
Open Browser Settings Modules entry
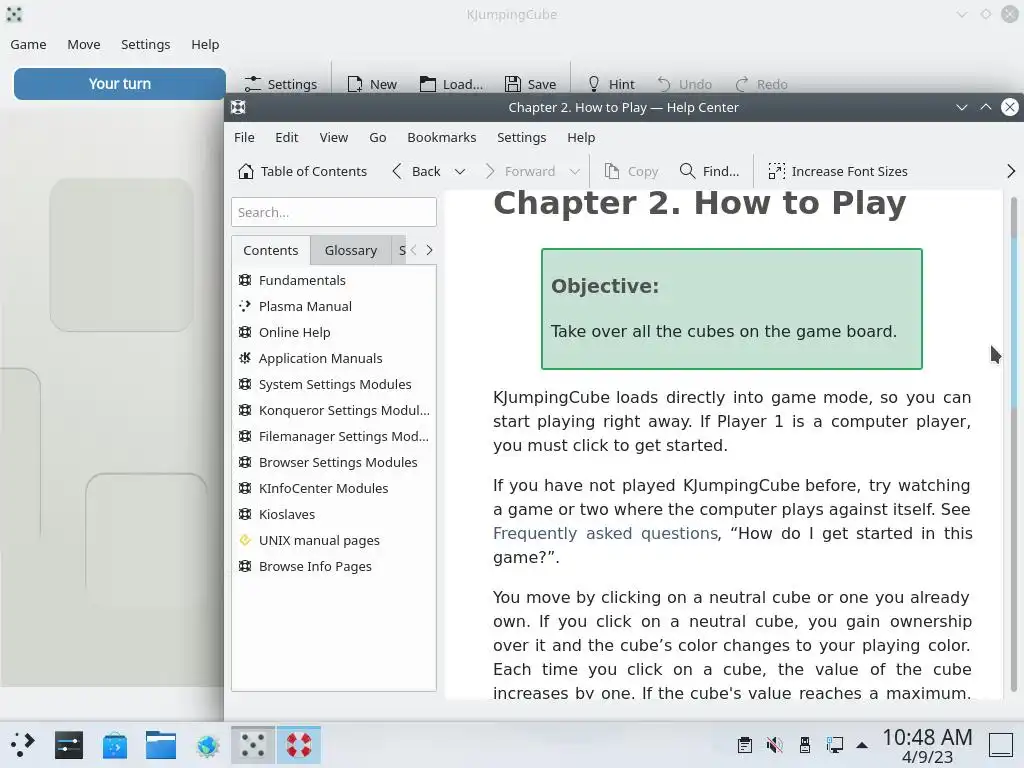pyautogui.click(x=334, y=462)
